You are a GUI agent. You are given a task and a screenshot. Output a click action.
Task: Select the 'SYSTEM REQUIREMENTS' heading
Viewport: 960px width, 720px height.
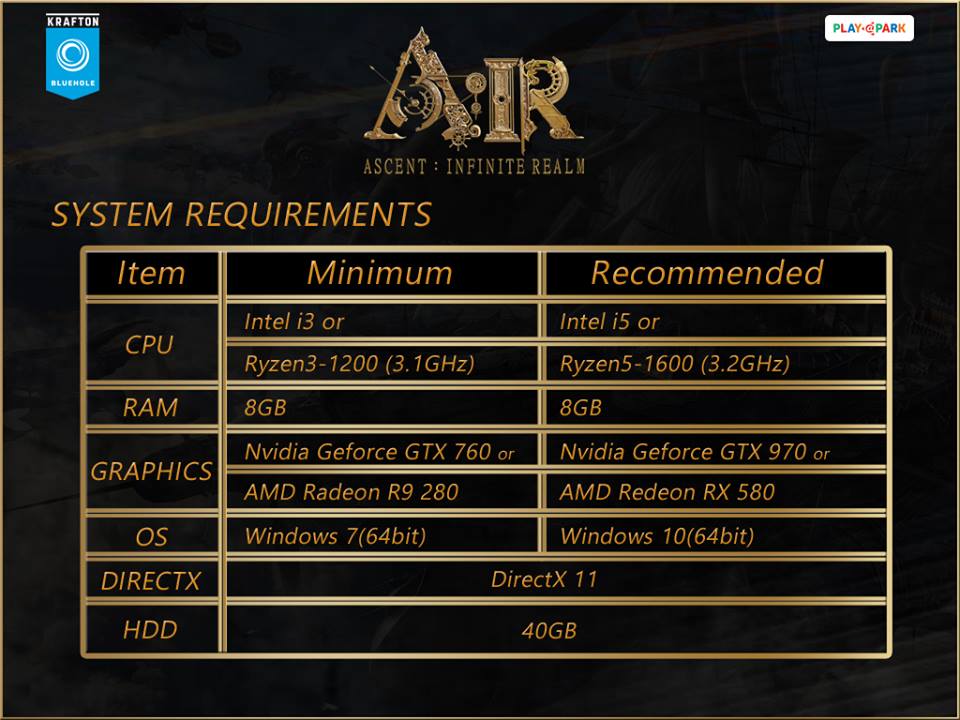(242, 215)
